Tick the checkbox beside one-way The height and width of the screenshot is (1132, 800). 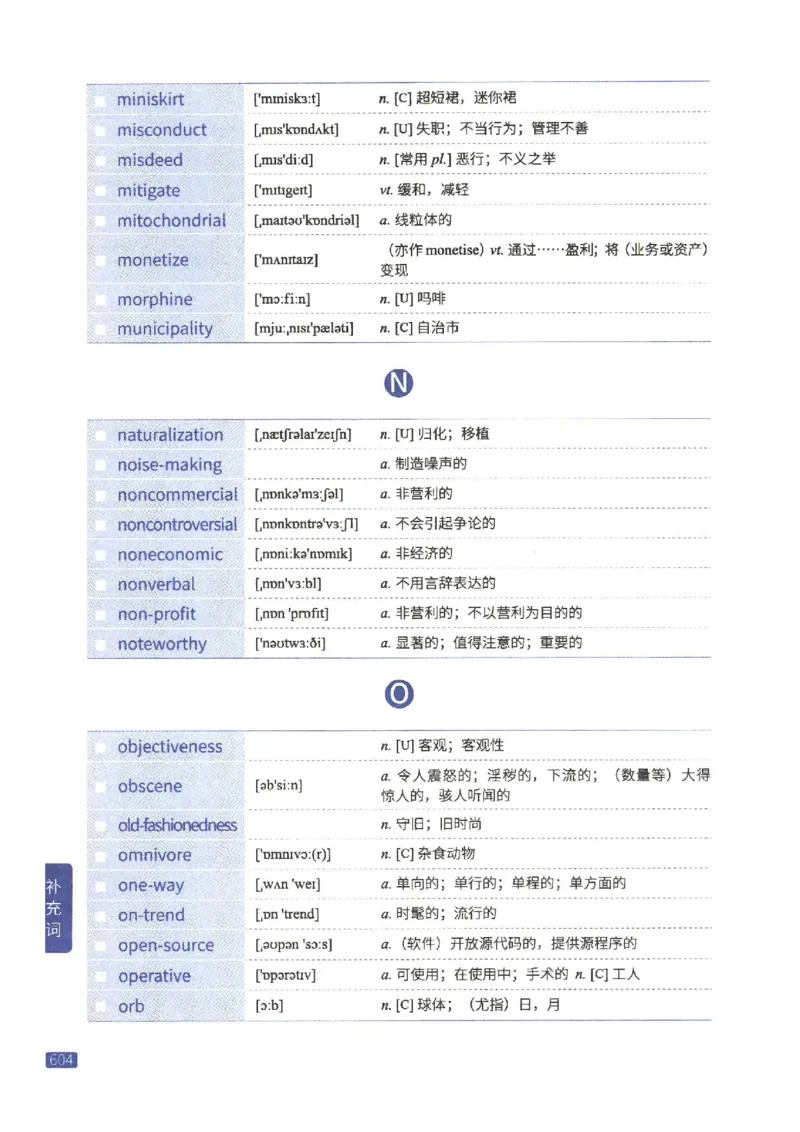click(100, 885)
